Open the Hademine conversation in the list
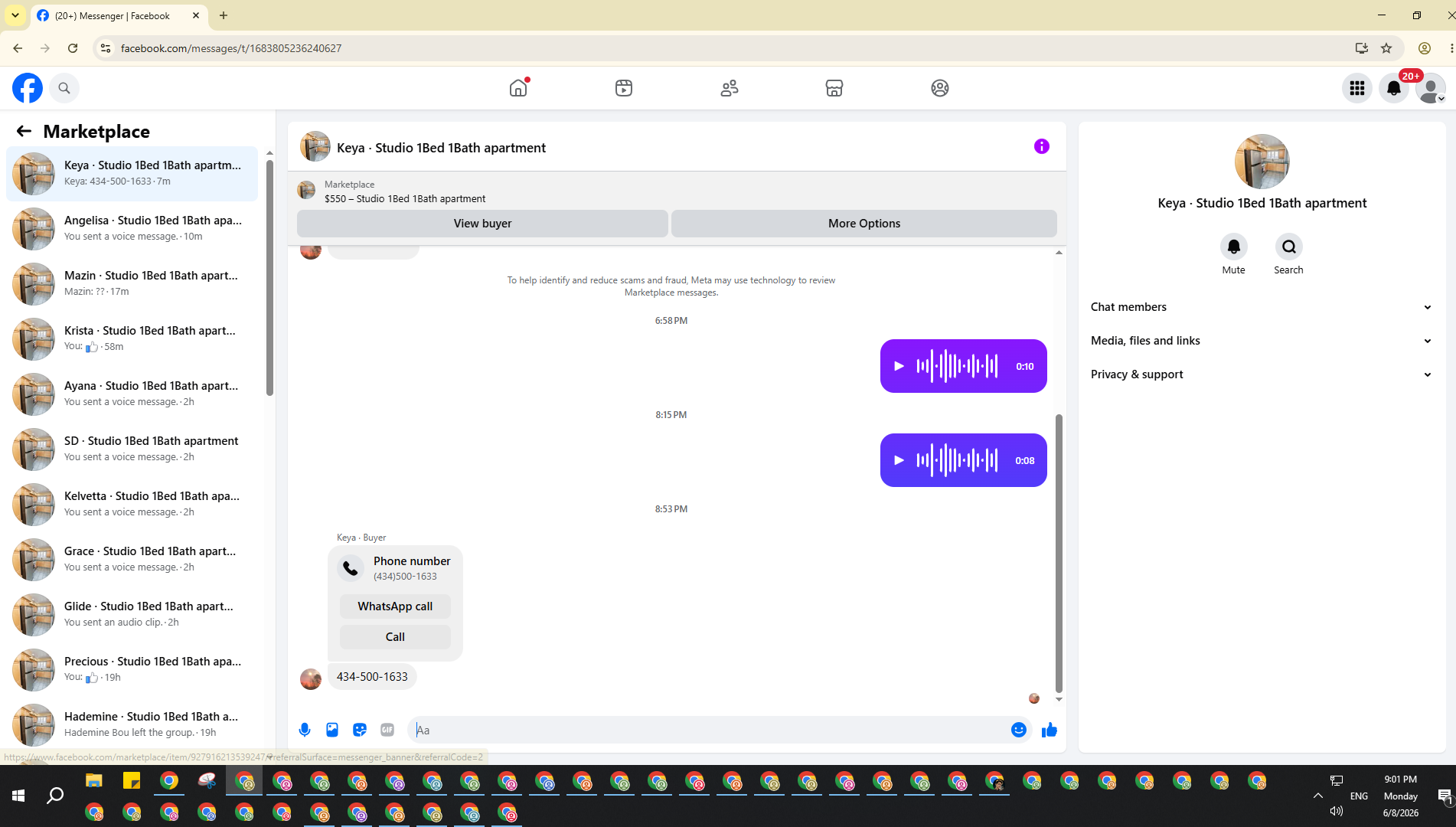The height and width of the screenshot is (827, 1456). [132, 724]
